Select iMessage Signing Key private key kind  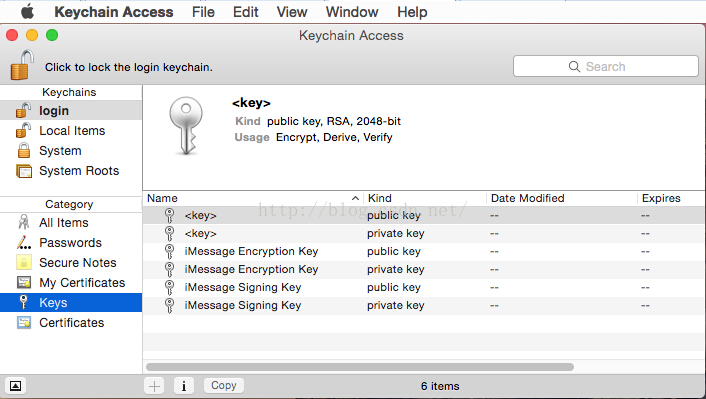point(395,306)
